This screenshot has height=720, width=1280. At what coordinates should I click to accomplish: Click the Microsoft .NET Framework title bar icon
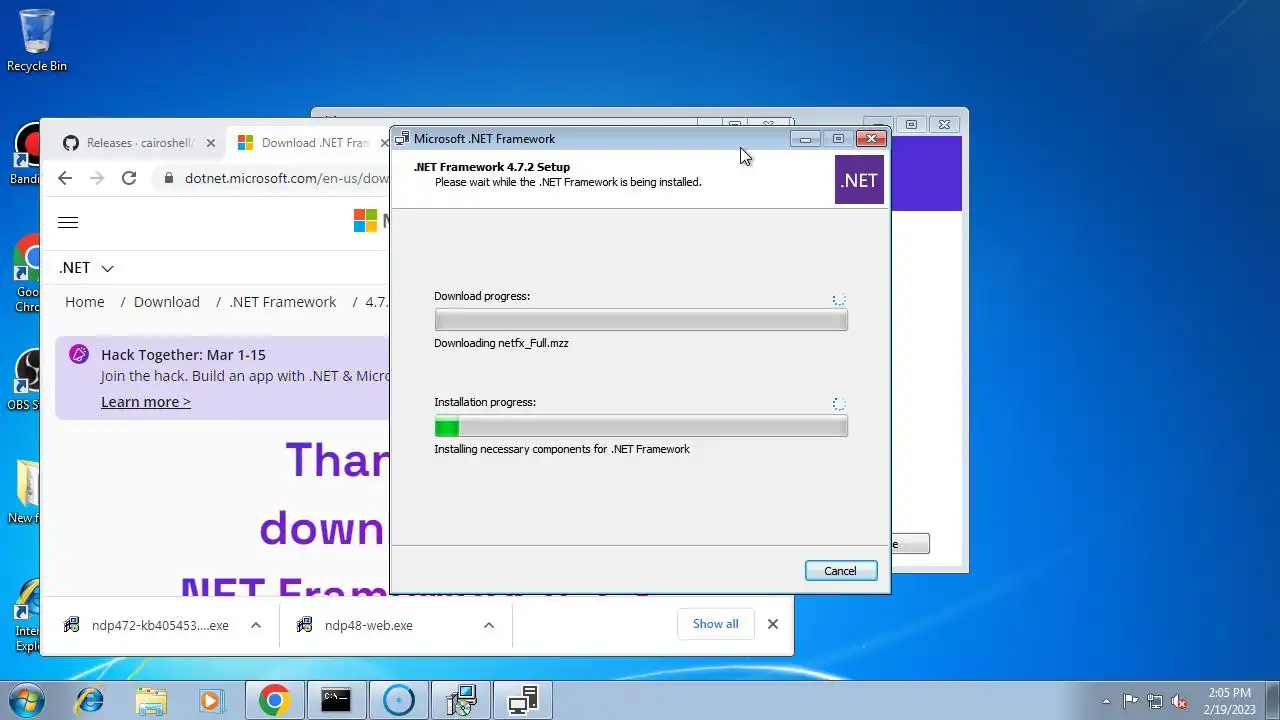pyautogui.click(x=402, y=139)
